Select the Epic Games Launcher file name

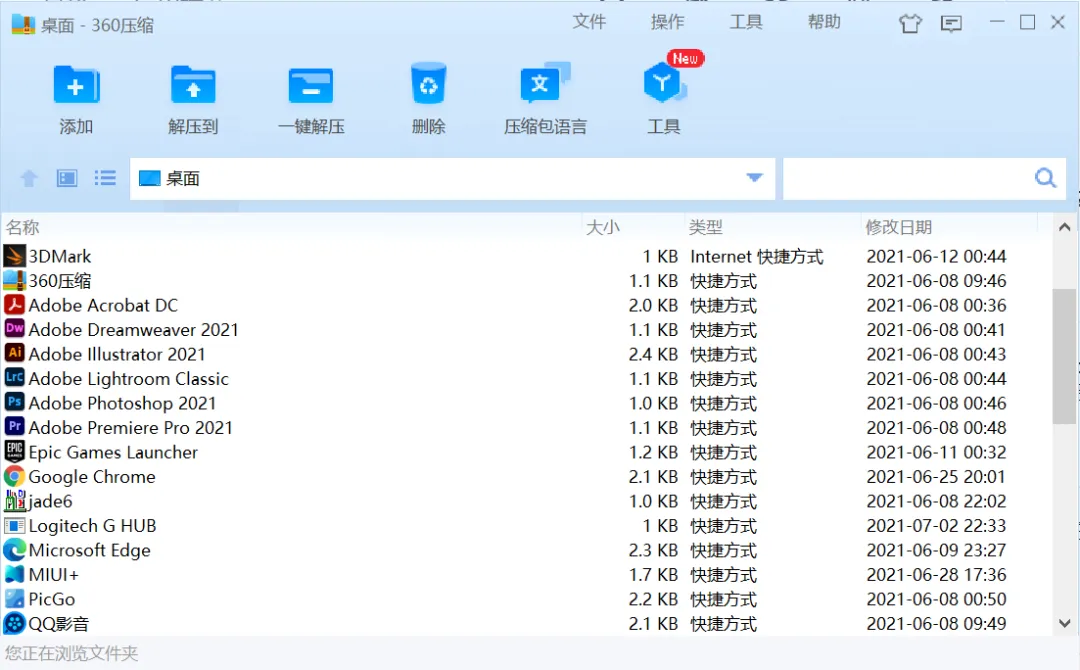(x=113, y=452)
